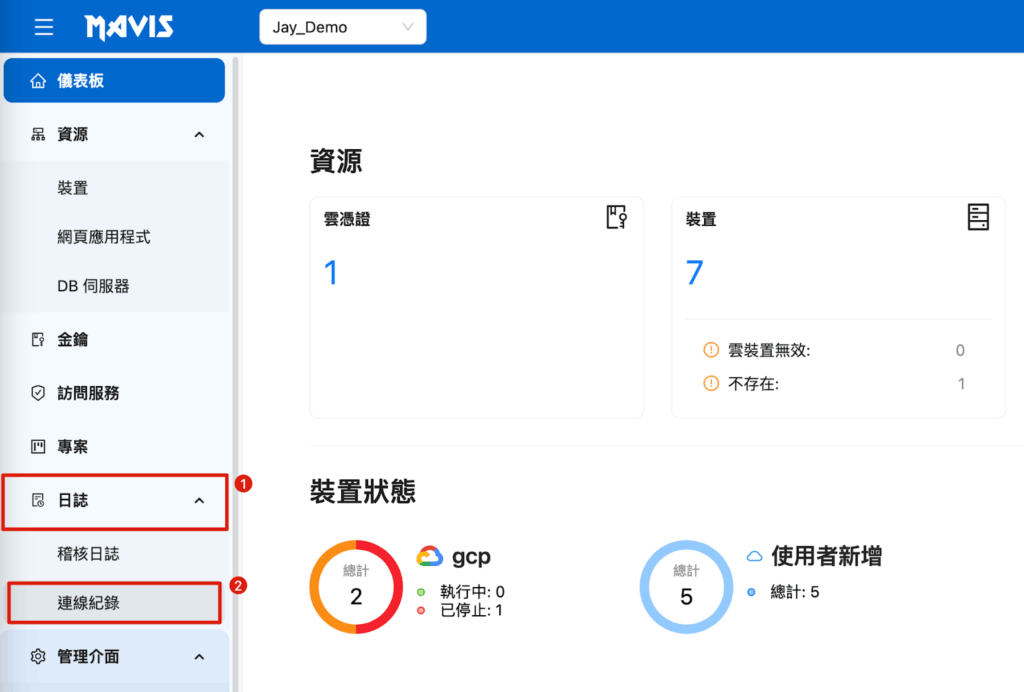The image size is (1024, 692).
Task: Click the cloud credential icon in 雲憑證 card
Action: [616, 218]
